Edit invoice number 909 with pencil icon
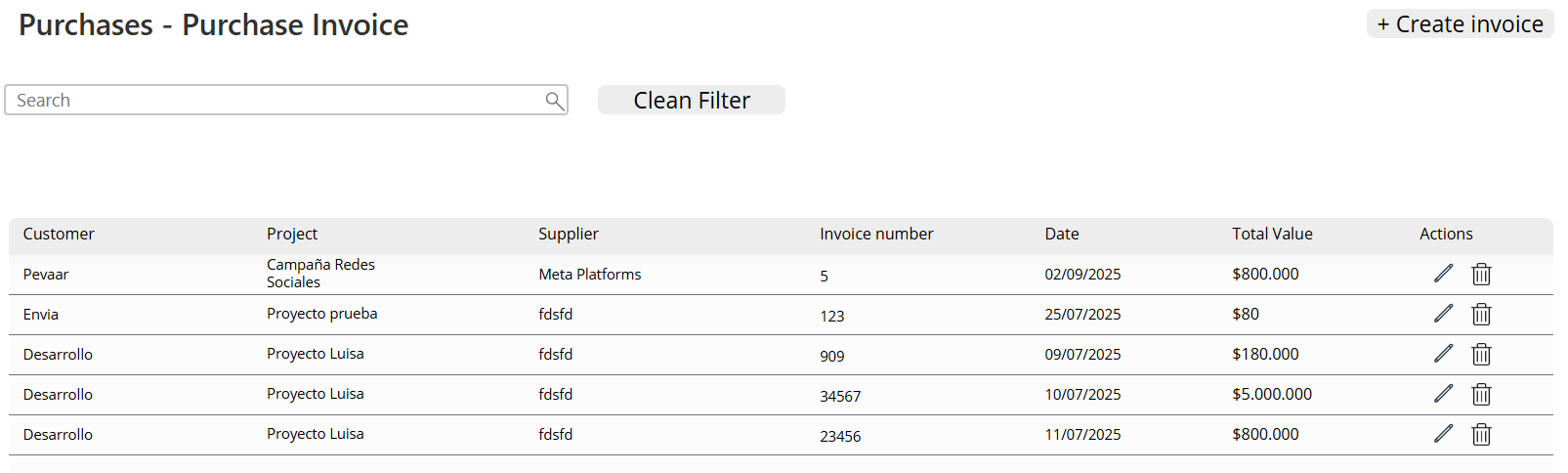The height and width of the screenshot is (473, 1568). click(x=1443, y=354)
